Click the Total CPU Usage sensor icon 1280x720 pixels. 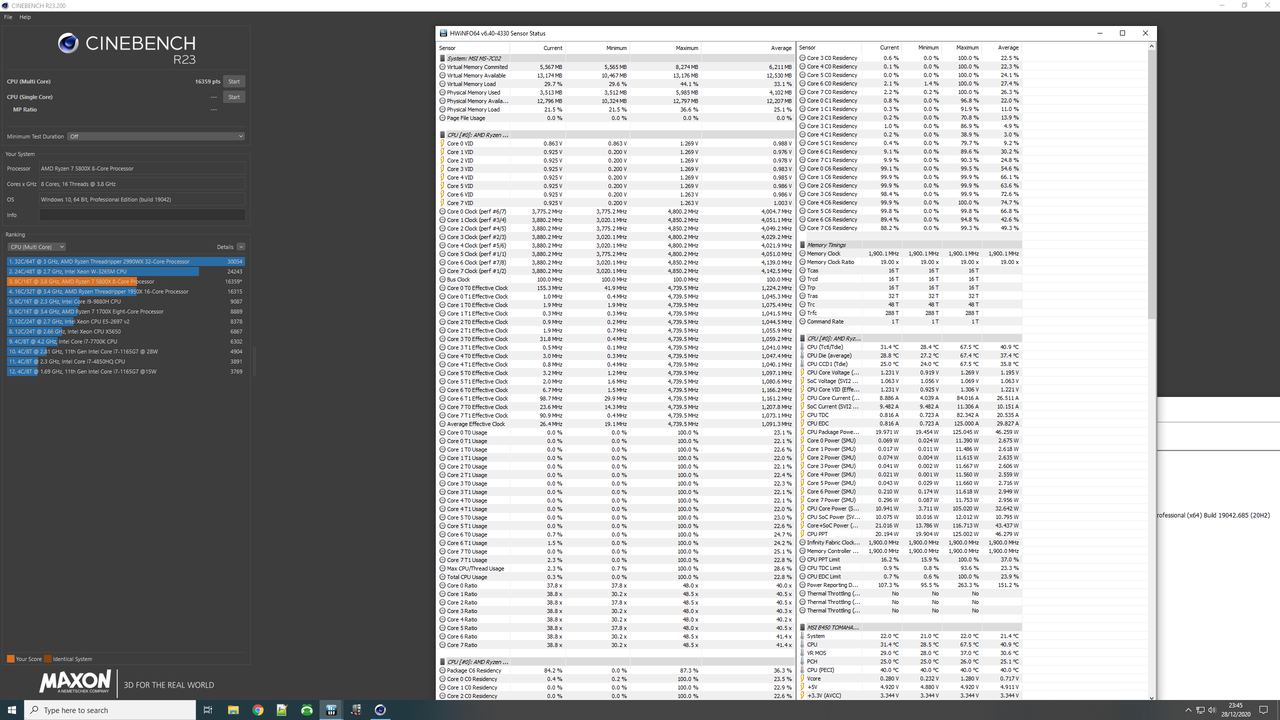tap(442, 577)
